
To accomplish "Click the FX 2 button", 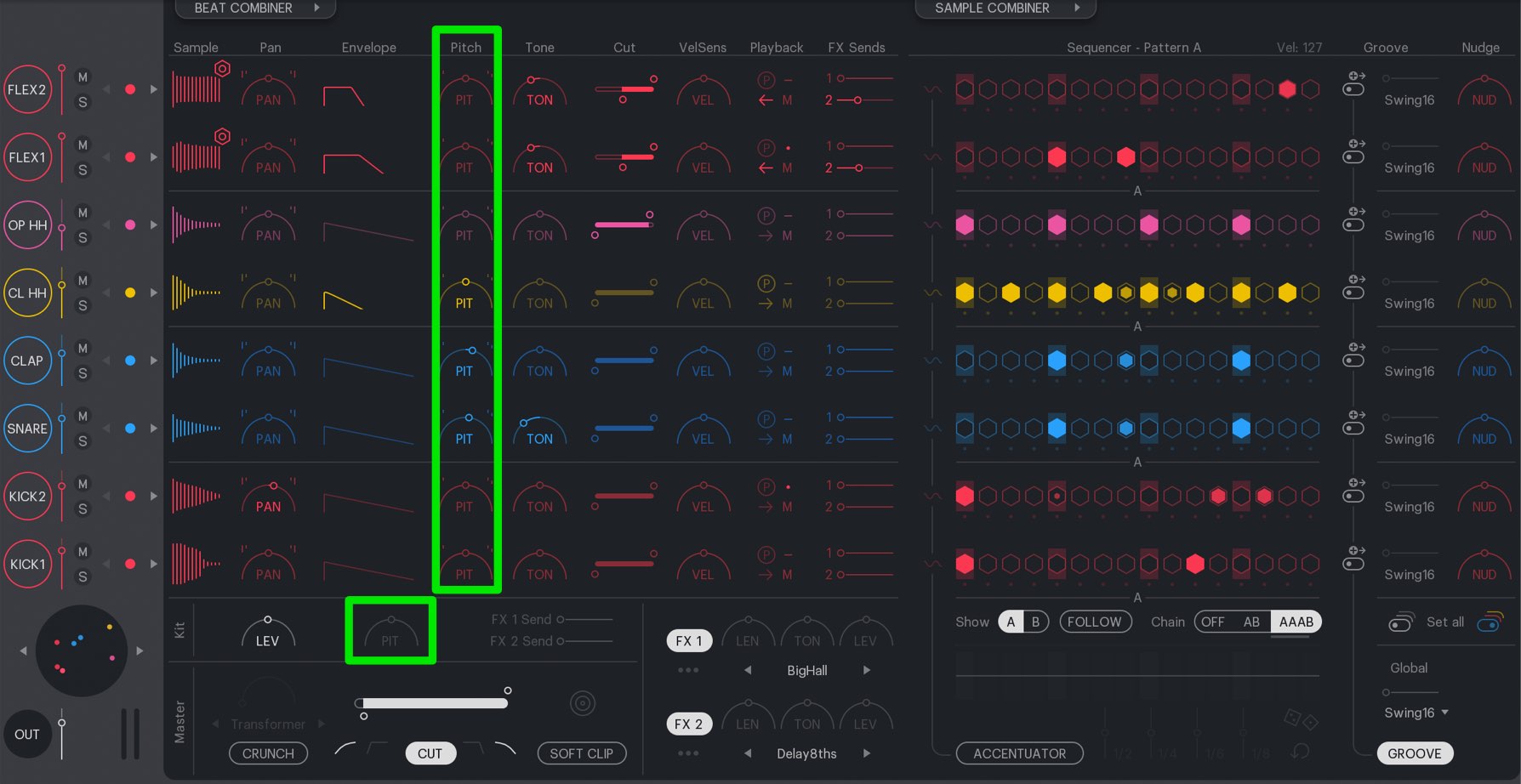I will (x=689, y=724).
